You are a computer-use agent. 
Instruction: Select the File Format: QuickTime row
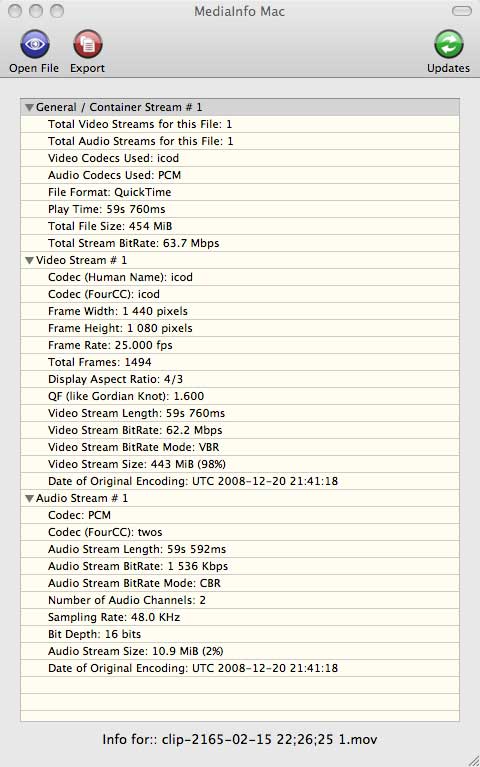(240, 192)
